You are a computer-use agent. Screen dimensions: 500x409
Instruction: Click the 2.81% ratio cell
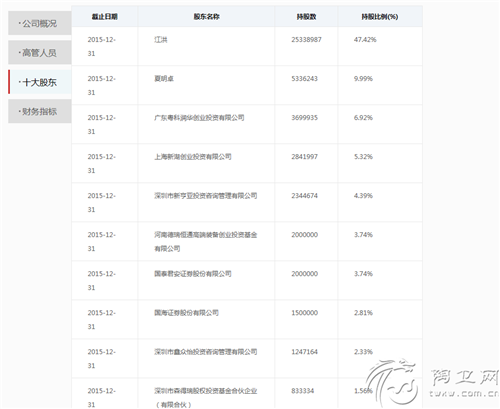point(363,313)
